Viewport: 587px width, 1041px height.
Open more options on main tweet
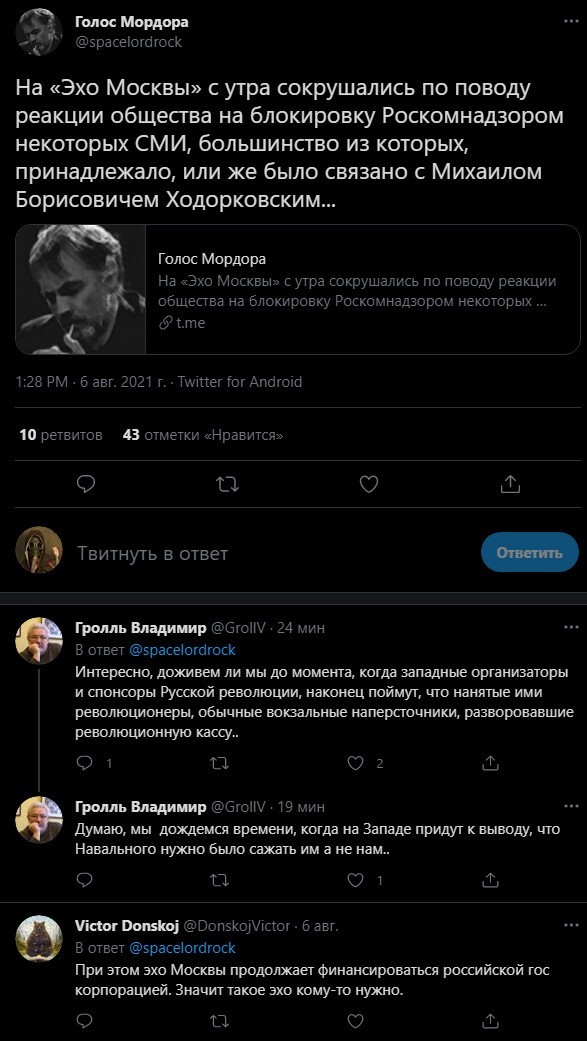571,21
